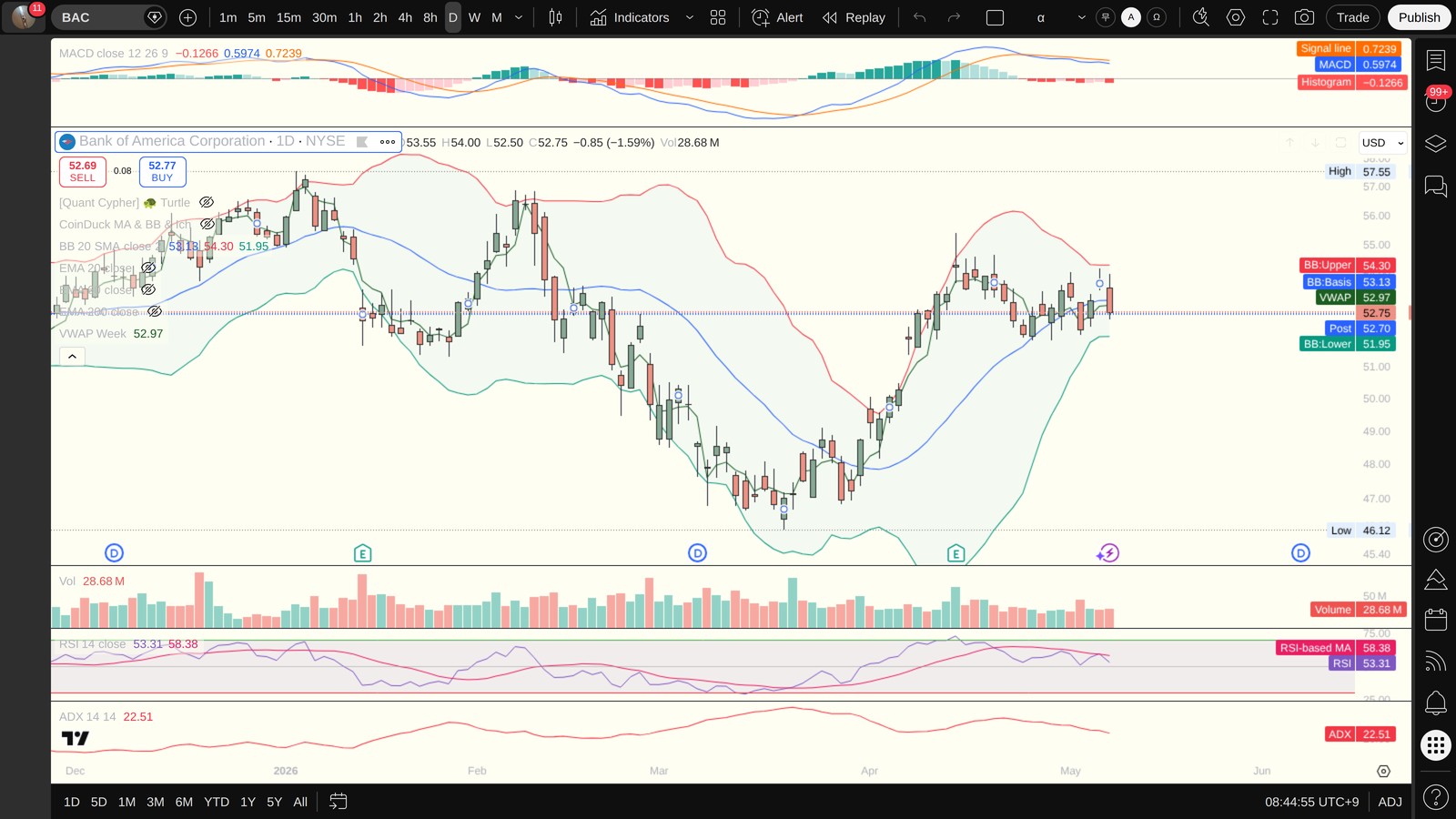Open the chart type candlestick selector
The image size is (1456, 819).
point(555,17)
